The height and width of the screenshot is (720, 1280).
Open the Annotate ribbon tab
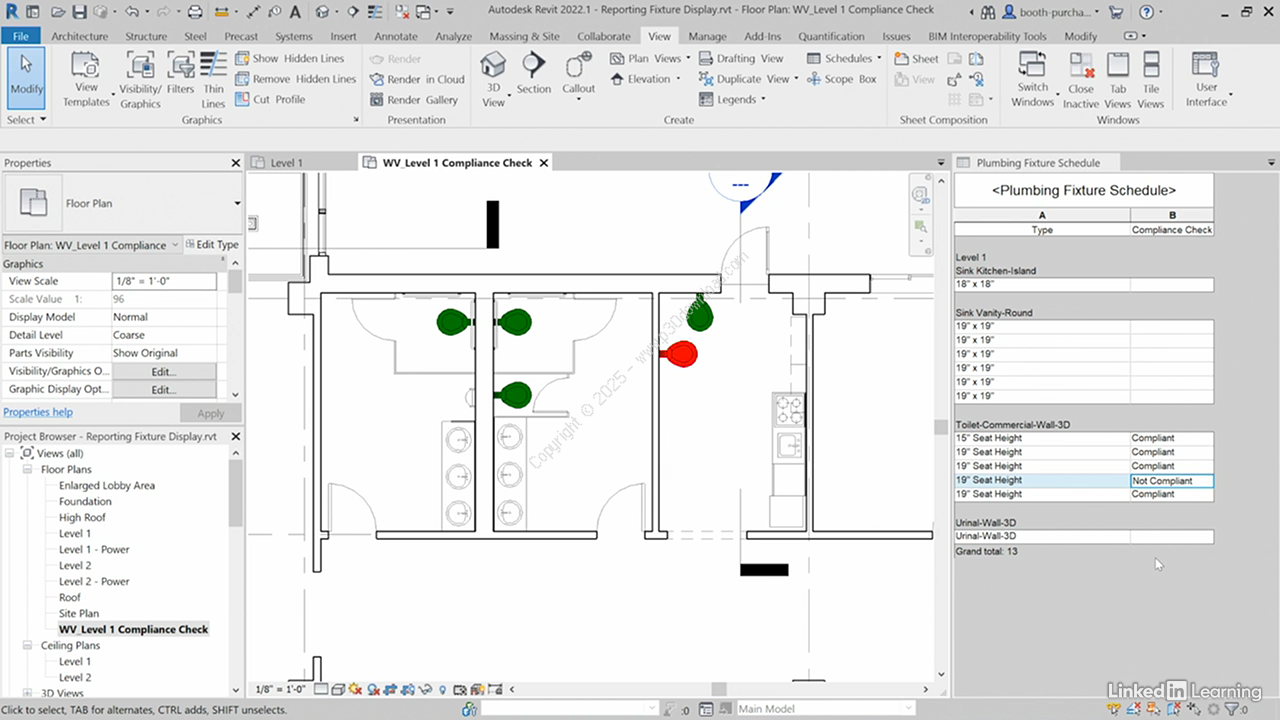[396, 36]
